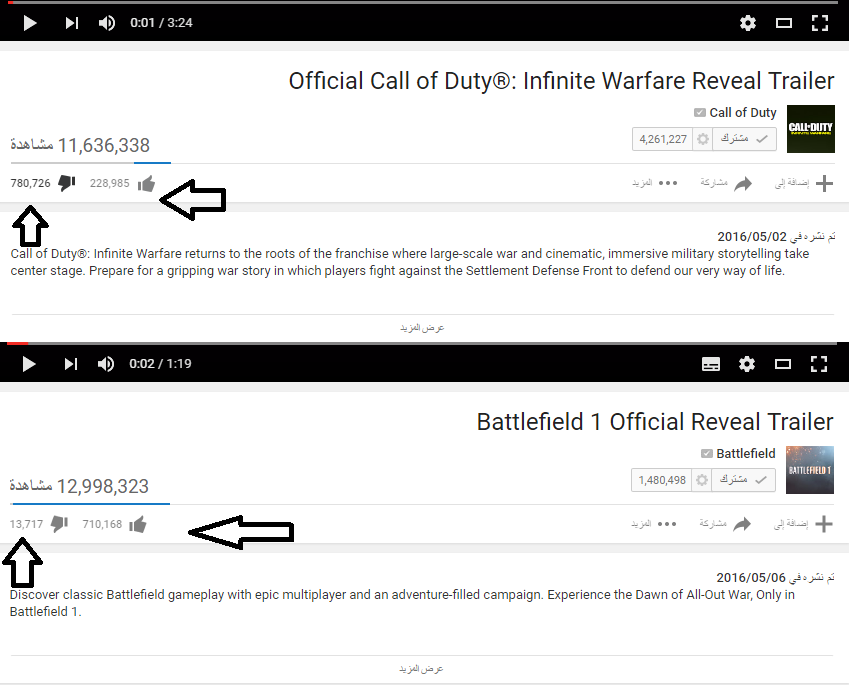The image size is (849, 685).
Task: Select the 12,998,323 view count
Action: click(79, 486)
